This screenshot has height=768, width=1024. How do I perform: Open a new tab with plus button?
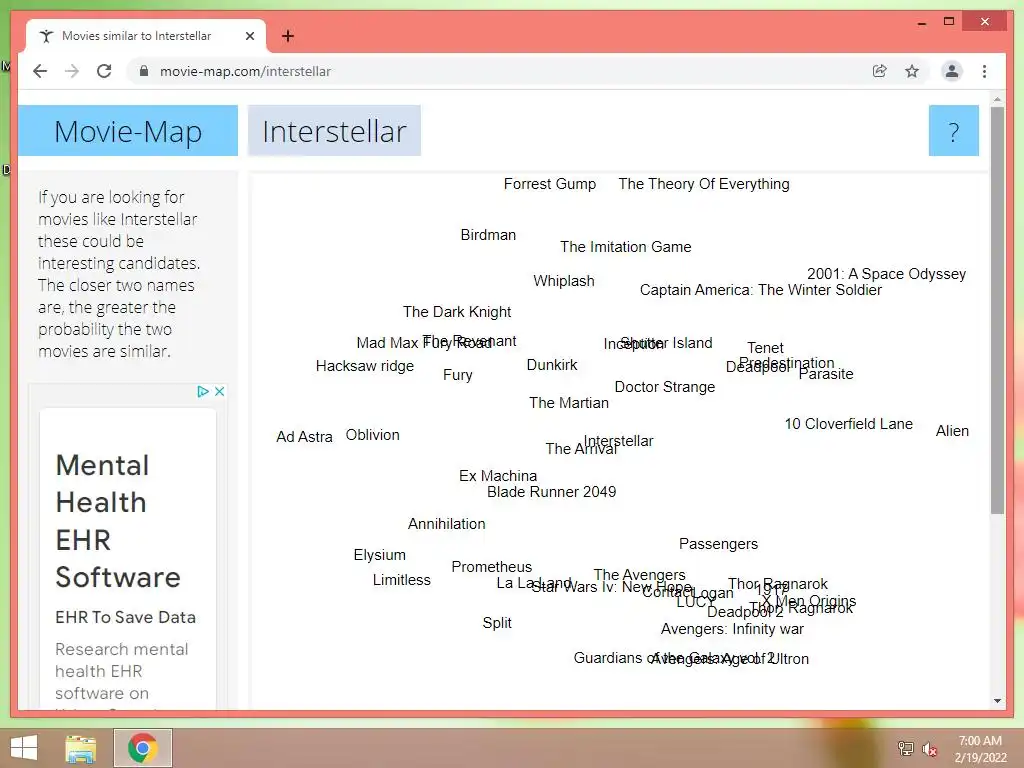pos(287,36)
